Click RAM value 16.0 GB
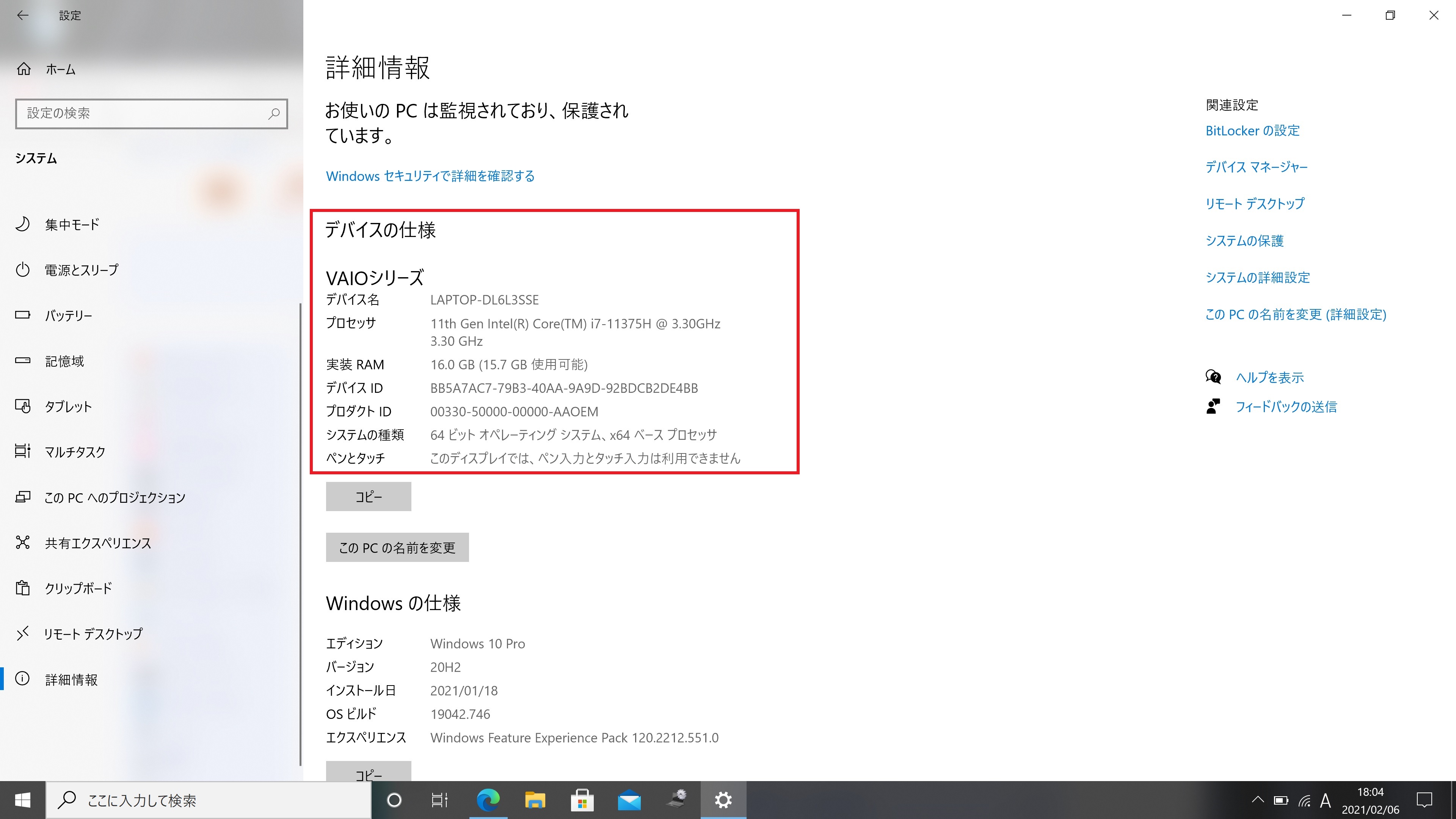 pyautogui.click(x=509, y=364)
